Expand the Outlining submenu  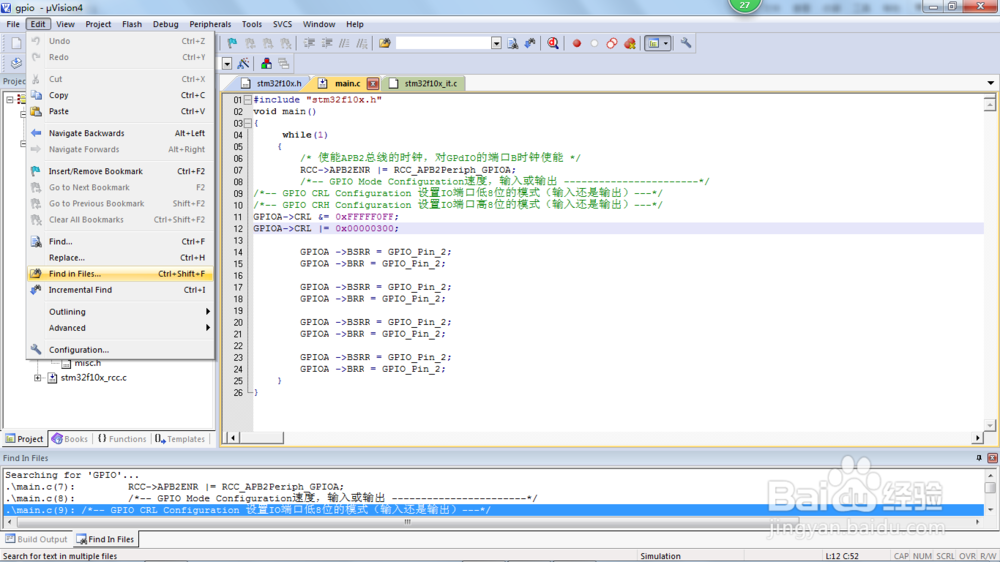[121, 312]
